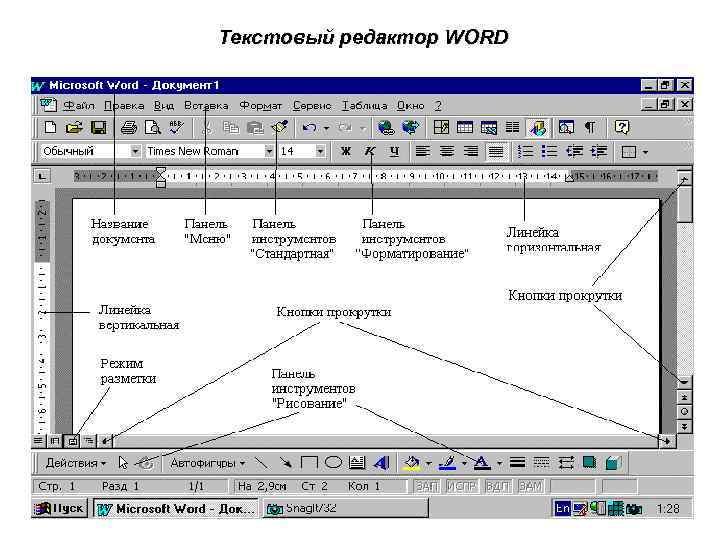Viewport: 720px width, 540px height.
Task: Toggle the Drawing toolbar button
Action: [x=537, y=128]
